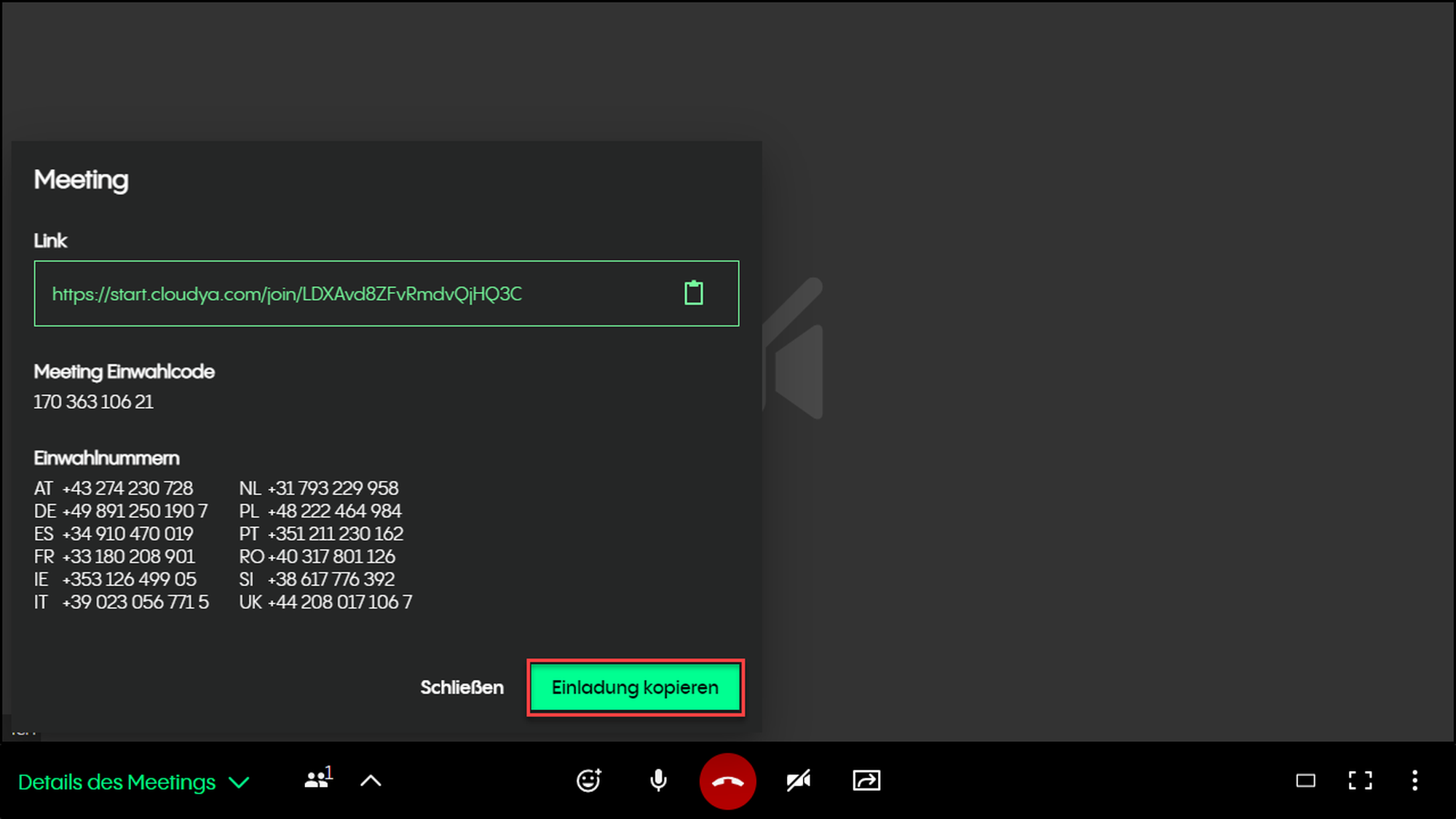
Task: Turn on the camera
Action: [x=799, y=781]
